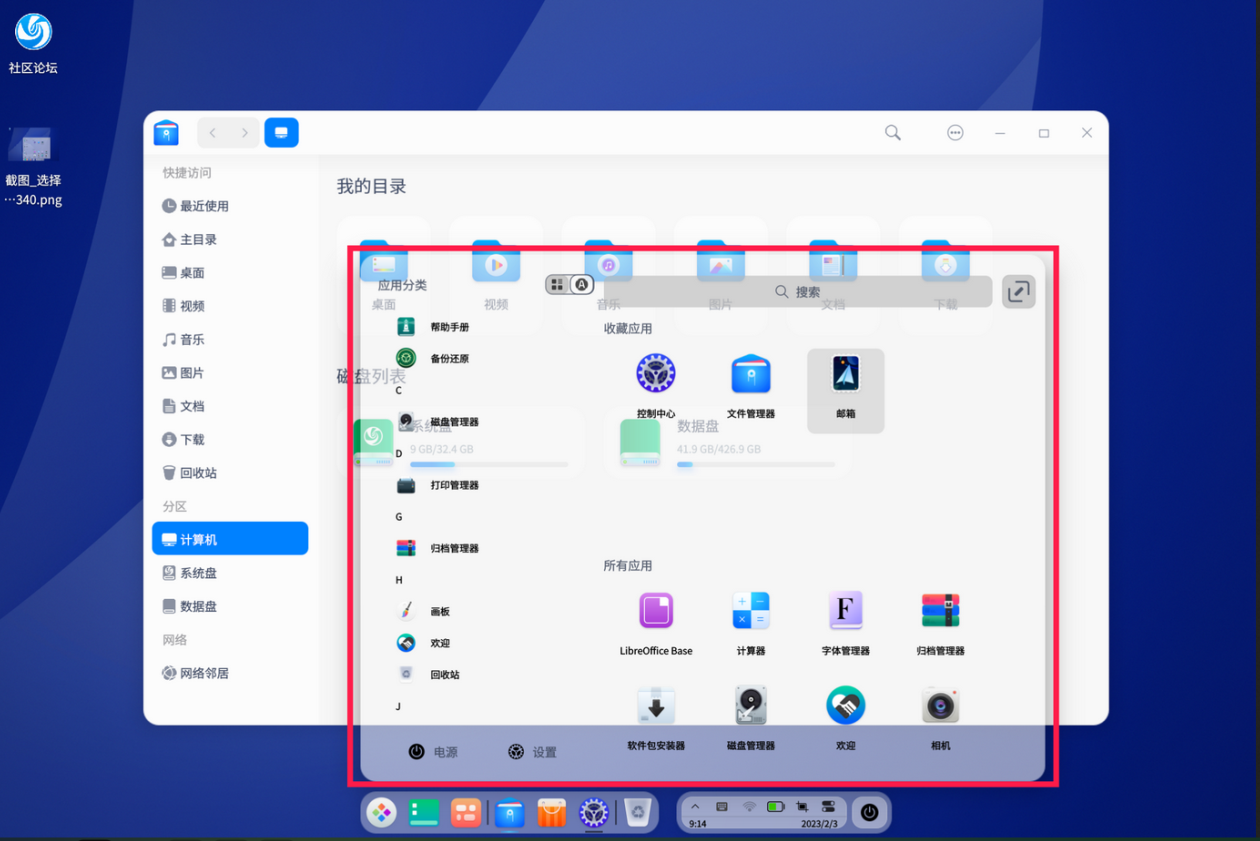Go back in the file manager
Viewport: 1260px width, 841px height.
[x=212, y=133]
